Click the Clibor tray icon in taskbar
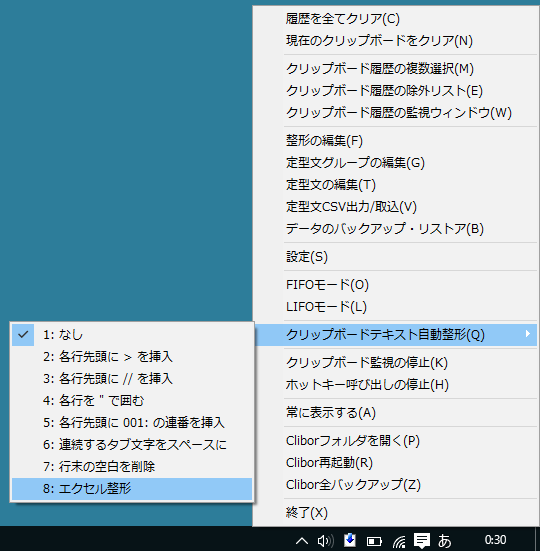 click(x=350, y=540)
